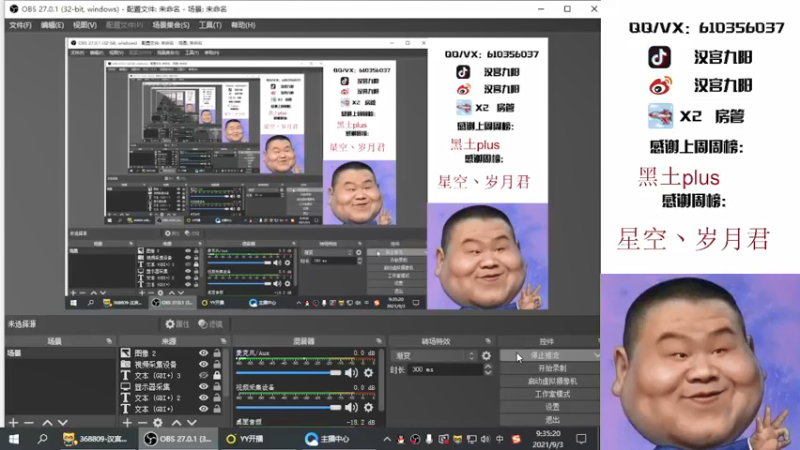Image resolution: width=800 pixels, height=450 pixels.
Task: Add a new scene with the plus icon
Action: coord(13,422)
